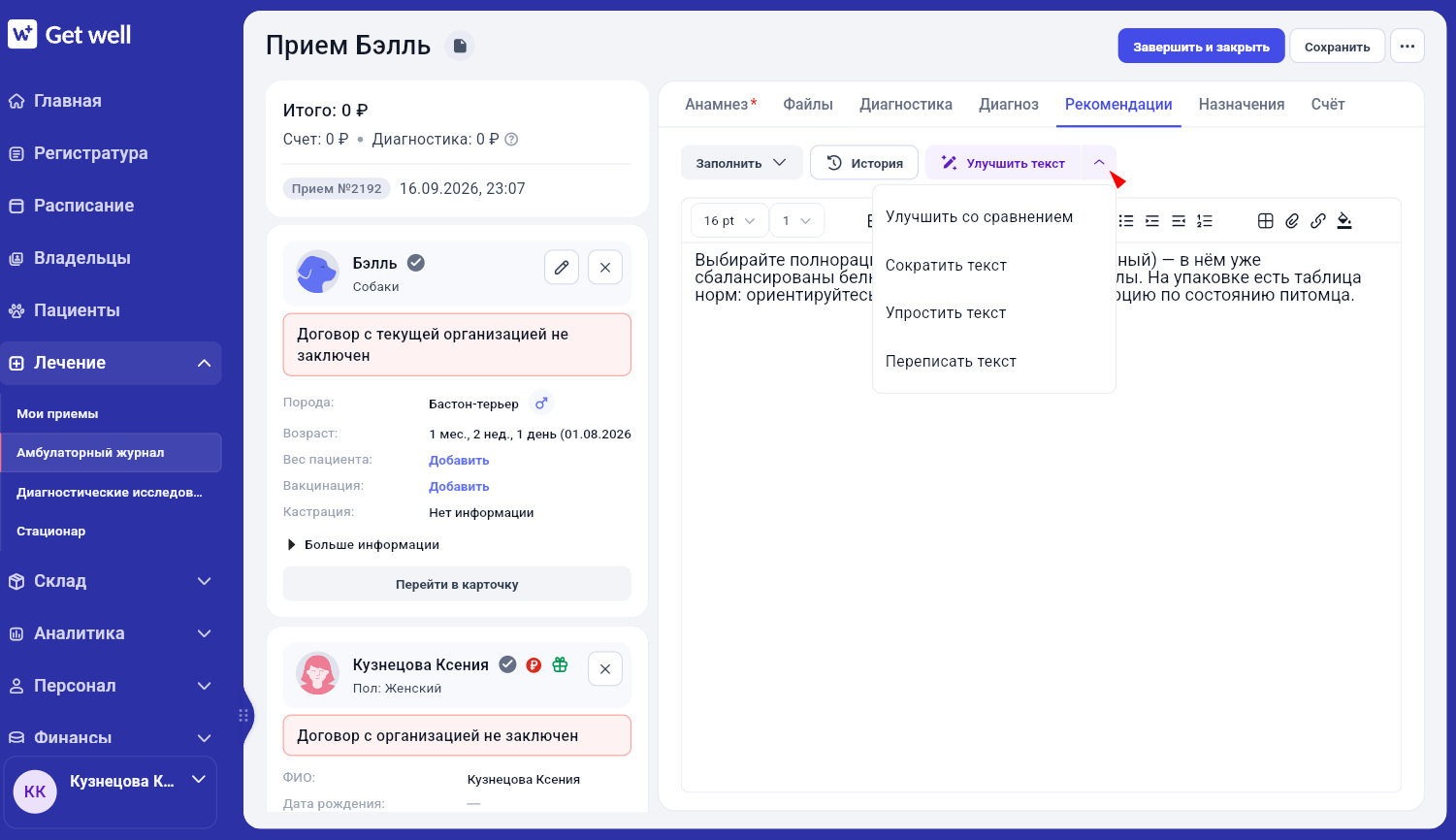Open Амбулаторный журнал in the sidebar
The image size is (1456, 840).
click(x=112, y=453)
